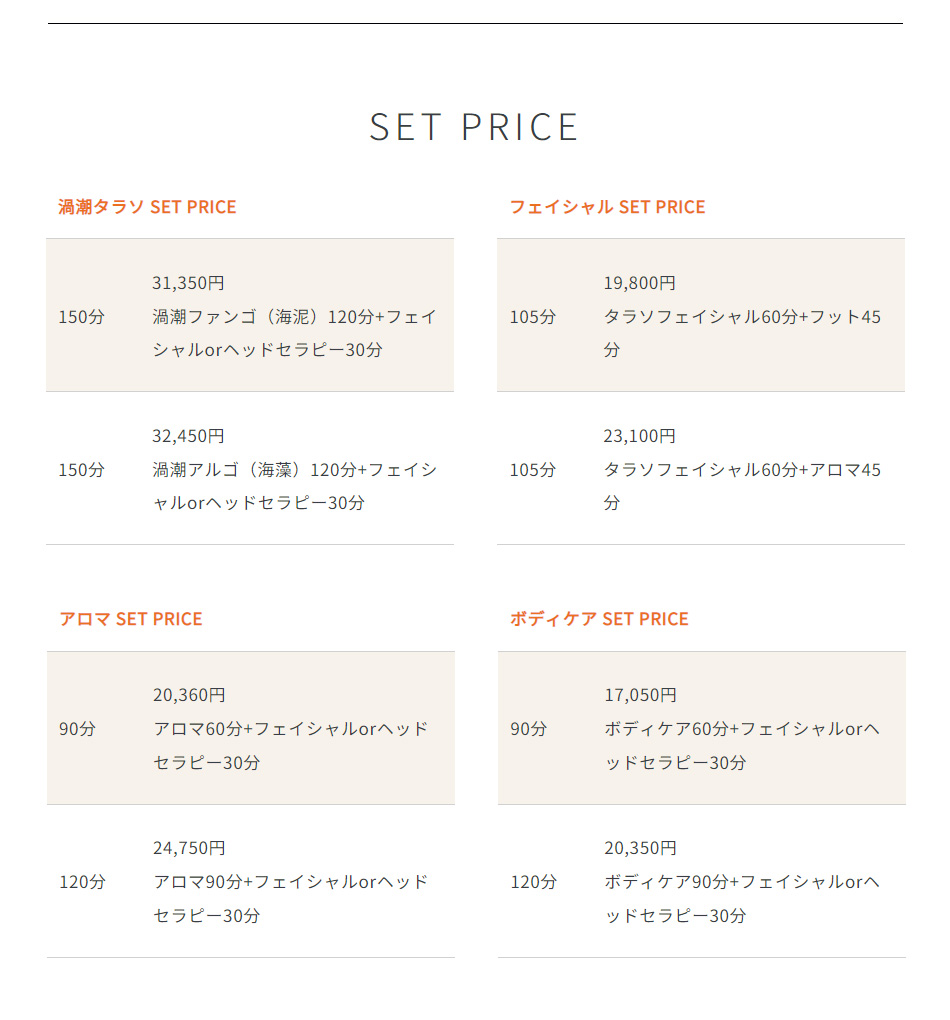Click the 31,350円 price text
The height and width of the screenshot is (1020, 950).
point(188,283)
